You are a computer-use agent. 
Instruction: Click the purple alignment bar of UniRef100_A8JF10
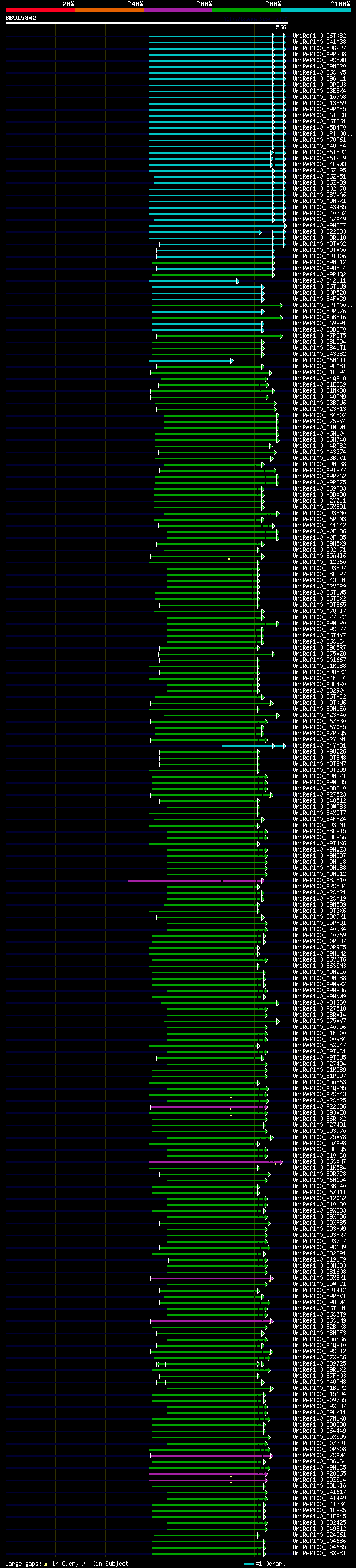(x=196, y=880)
